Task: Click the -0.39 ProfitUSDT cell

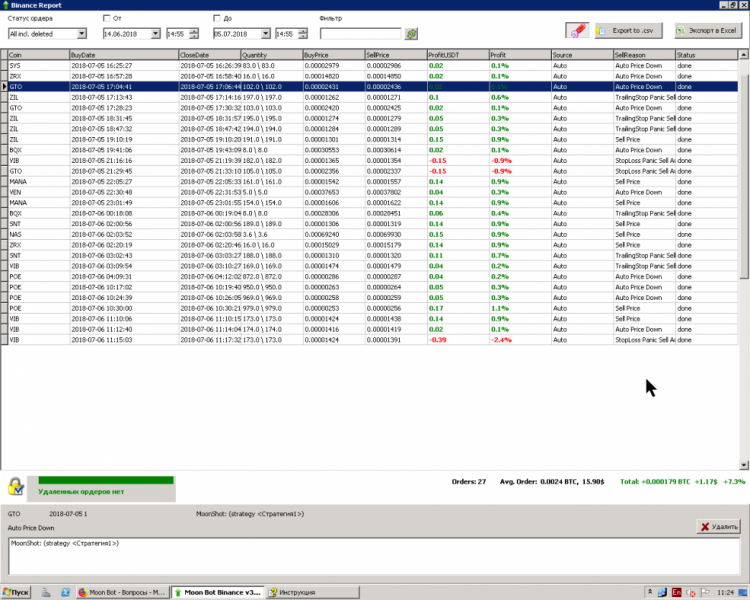Action: (x=458, y=340)
